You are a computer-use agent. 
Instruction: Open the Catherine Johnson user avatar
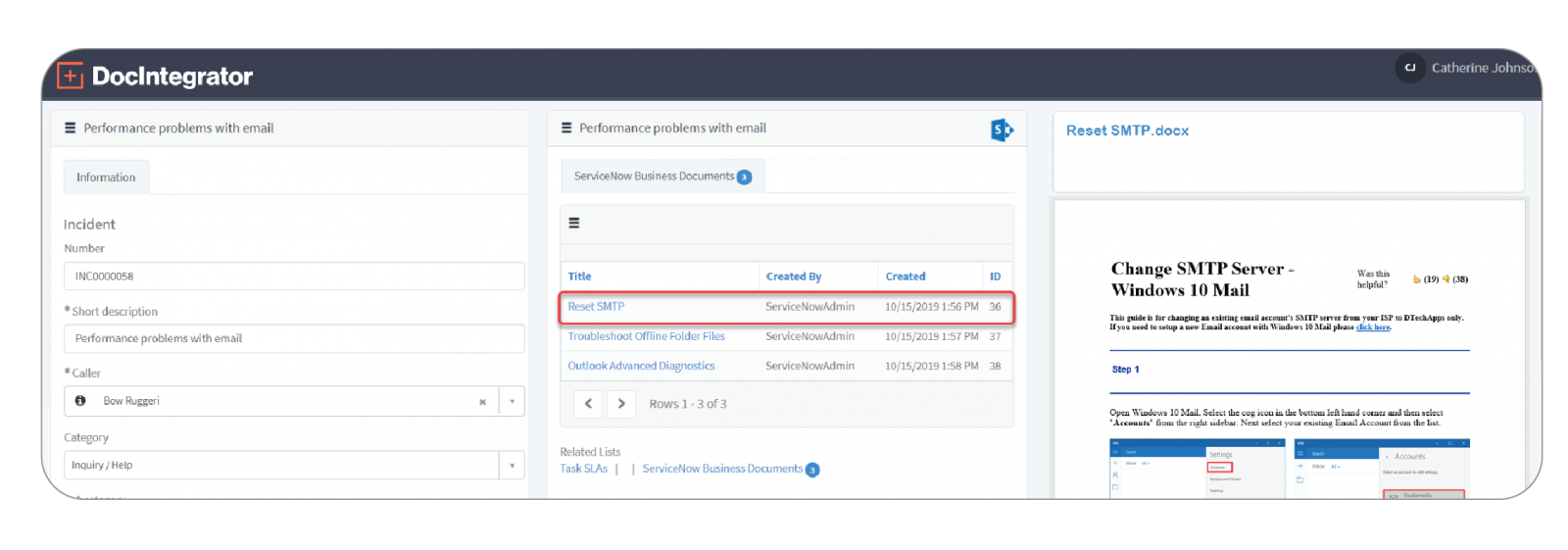coord(1409,68)
